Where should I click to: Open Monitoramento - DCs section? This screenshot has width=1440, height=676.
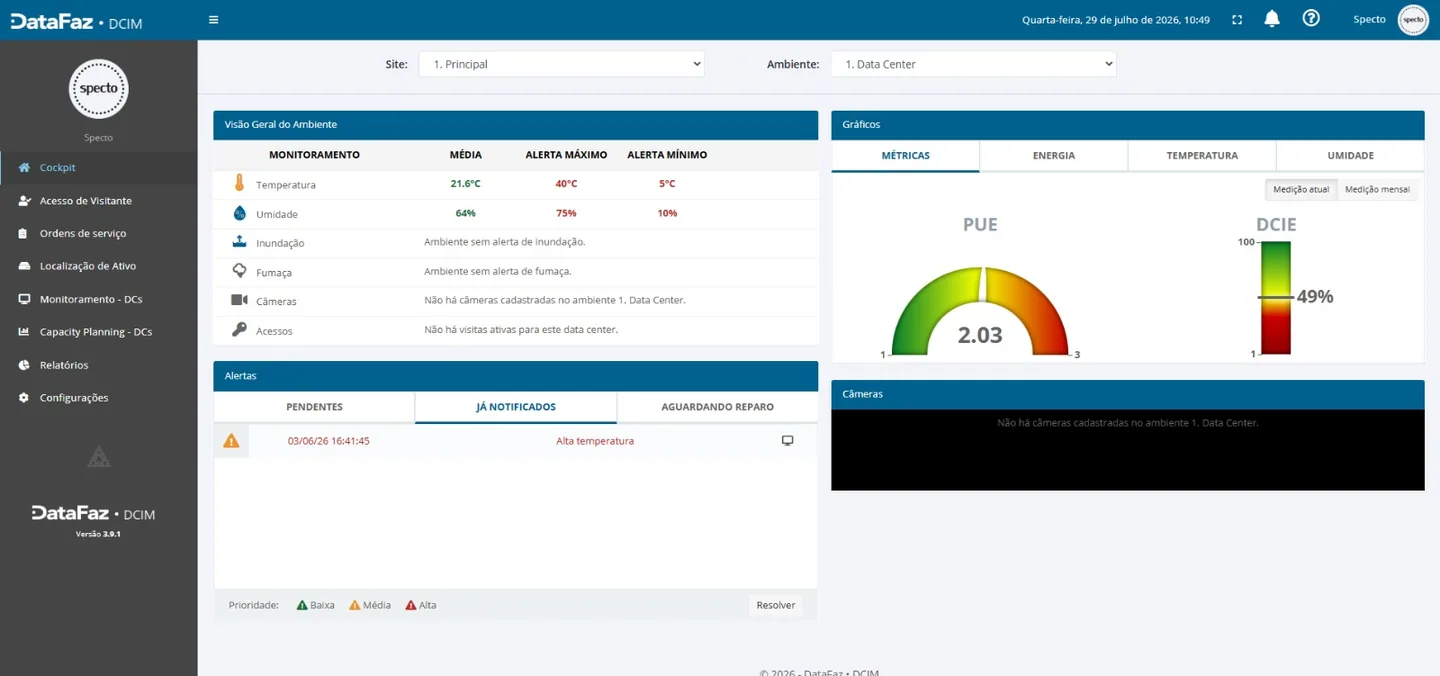pyautogui.click(x=98, y=299)
